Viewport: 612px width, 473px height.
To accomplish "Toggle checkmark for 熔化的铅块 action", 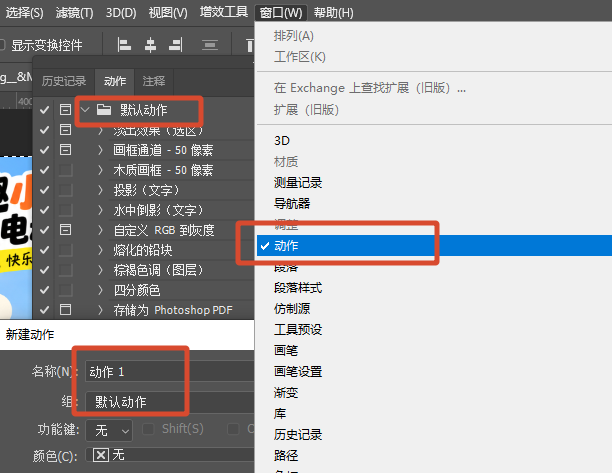I will pyautogui.click(x=44, y=250).
